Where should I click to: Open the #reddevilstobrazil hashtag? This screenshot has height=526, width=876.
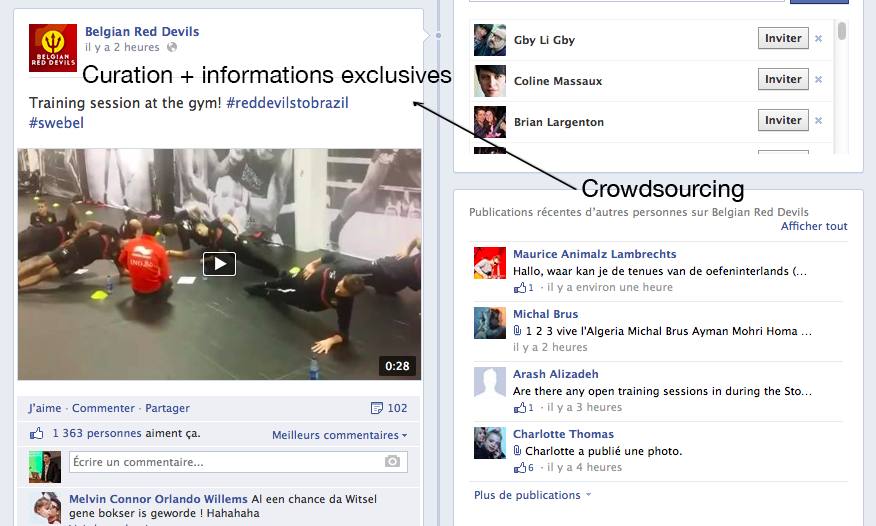click(287, 103)
